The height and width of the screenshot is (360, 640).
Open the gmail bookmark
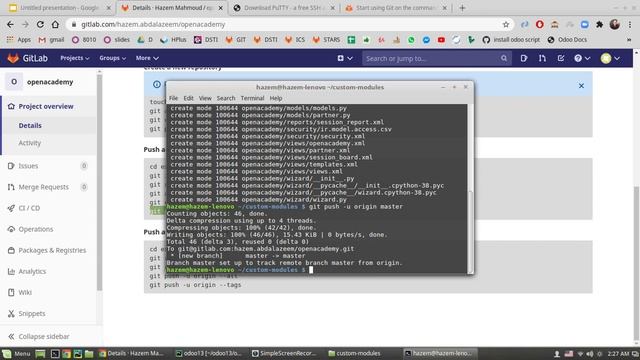point(51,40)
